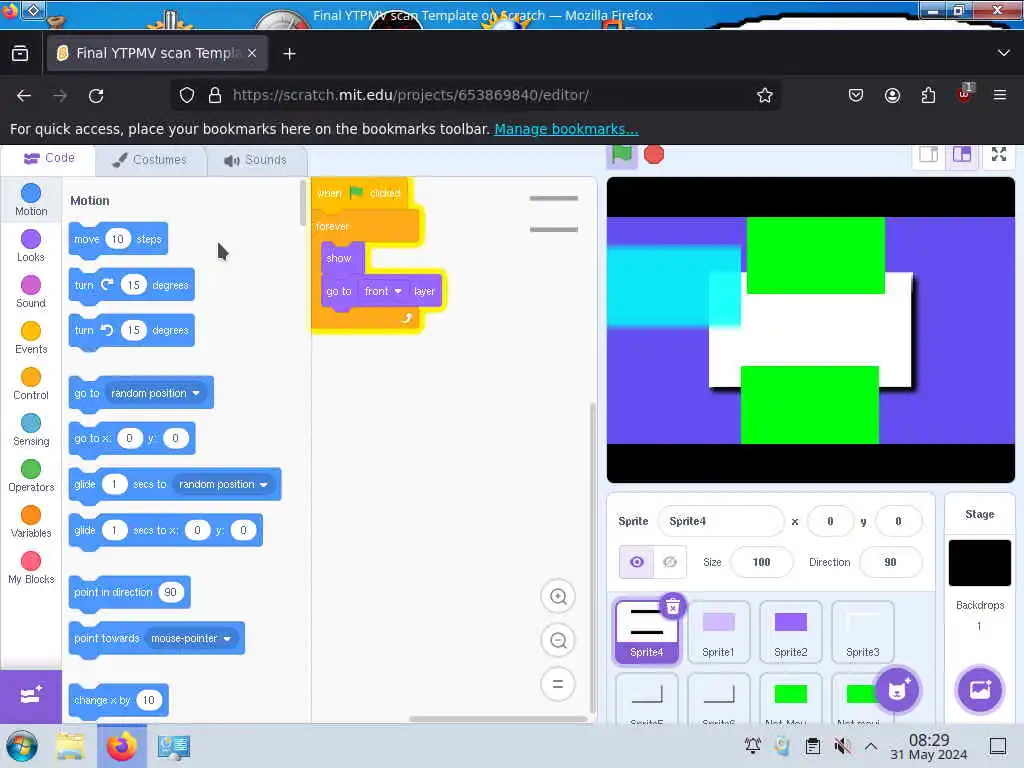The height and width of the screenshot is (768, 1024).
Task: Open the Control blocks category
Action: [31, 384]
